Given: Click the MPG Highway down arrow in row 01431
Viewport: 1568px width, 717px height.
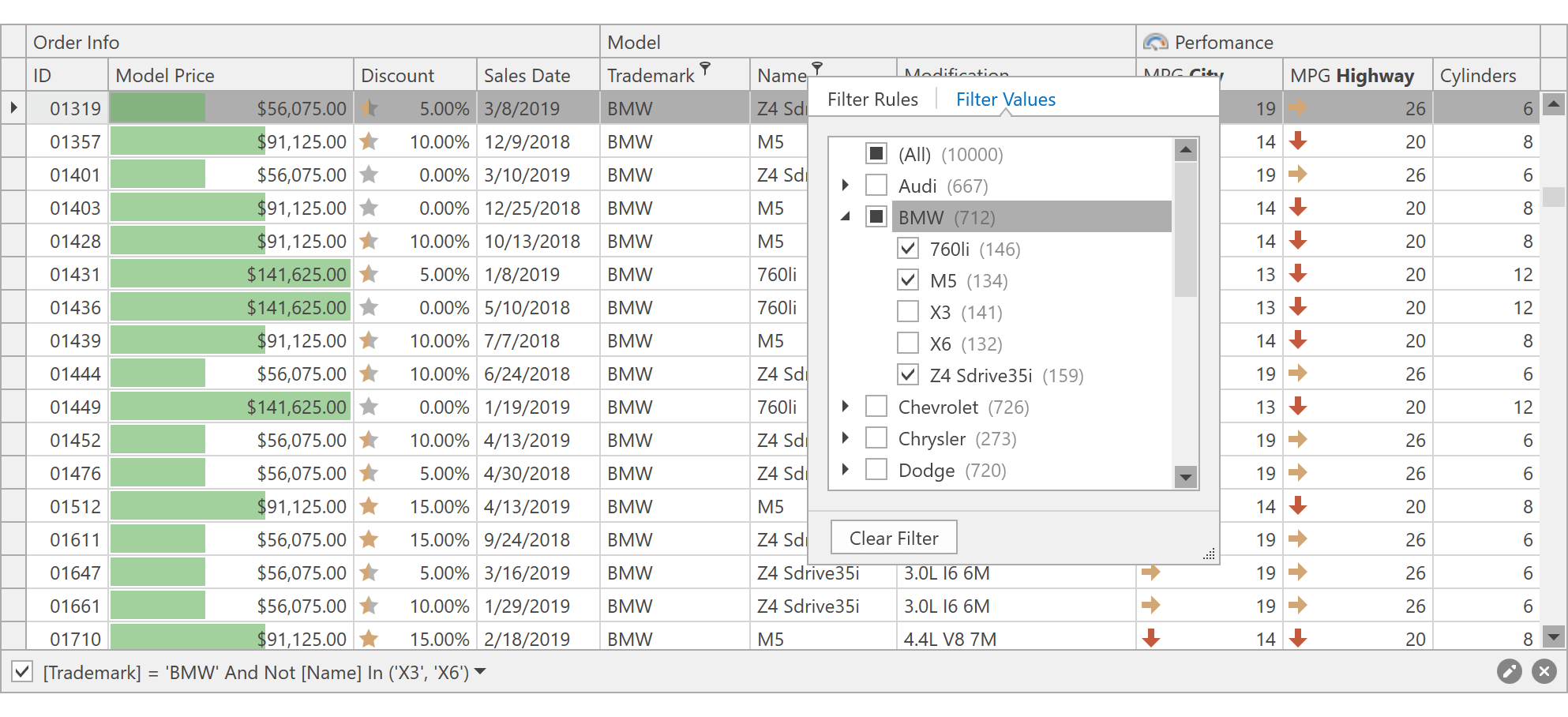Looking at the screenshot, I should pyautogui.click(x=1298, y=274).
